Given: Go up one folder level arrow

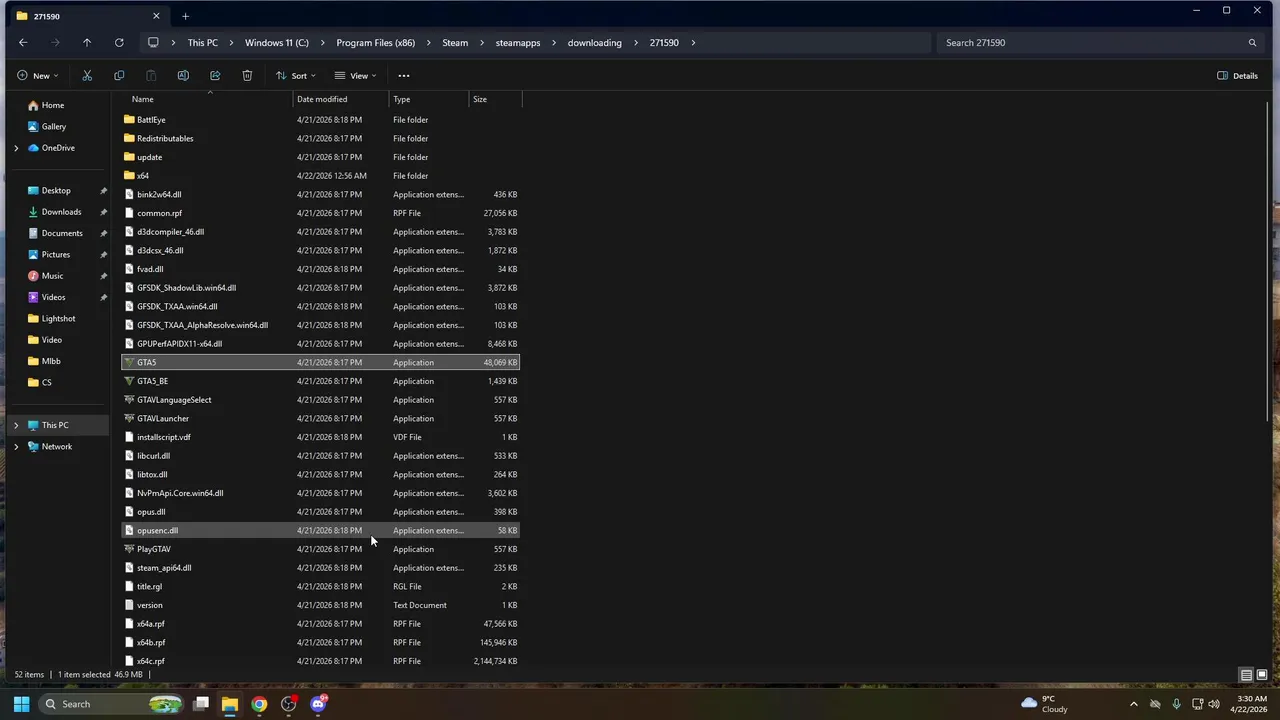Looking at the screenshot, I should pos(87,43).
